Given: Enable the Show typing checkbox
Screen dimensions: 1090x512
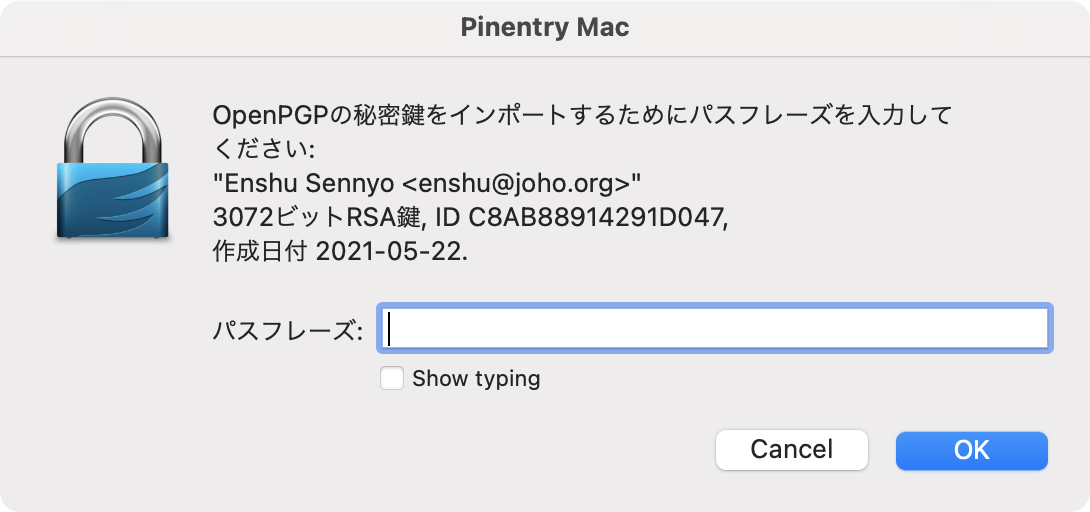Looking at the screenshot, I should coord(392,379).
